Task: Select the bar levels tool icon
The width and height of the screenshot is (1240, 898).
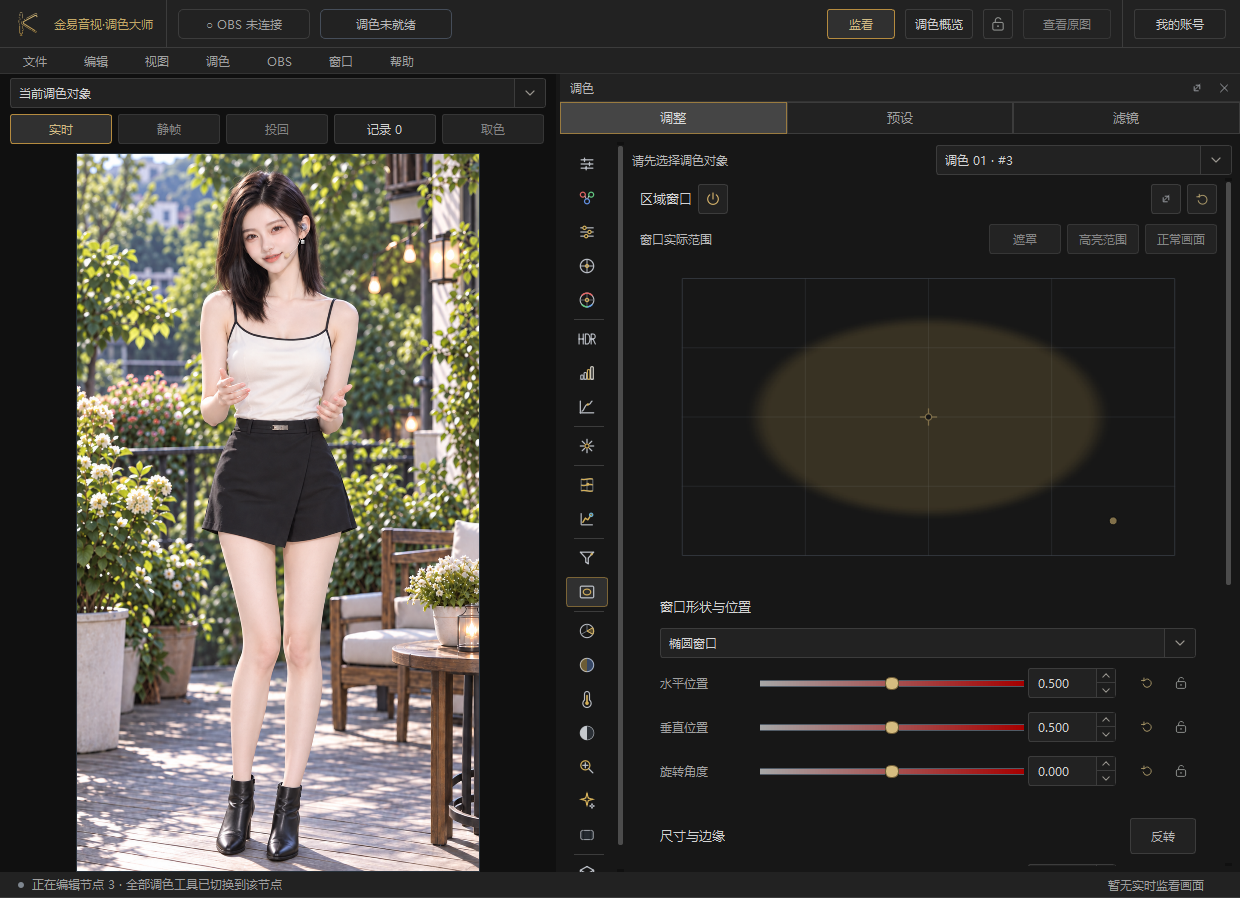Action: (587, 373)
